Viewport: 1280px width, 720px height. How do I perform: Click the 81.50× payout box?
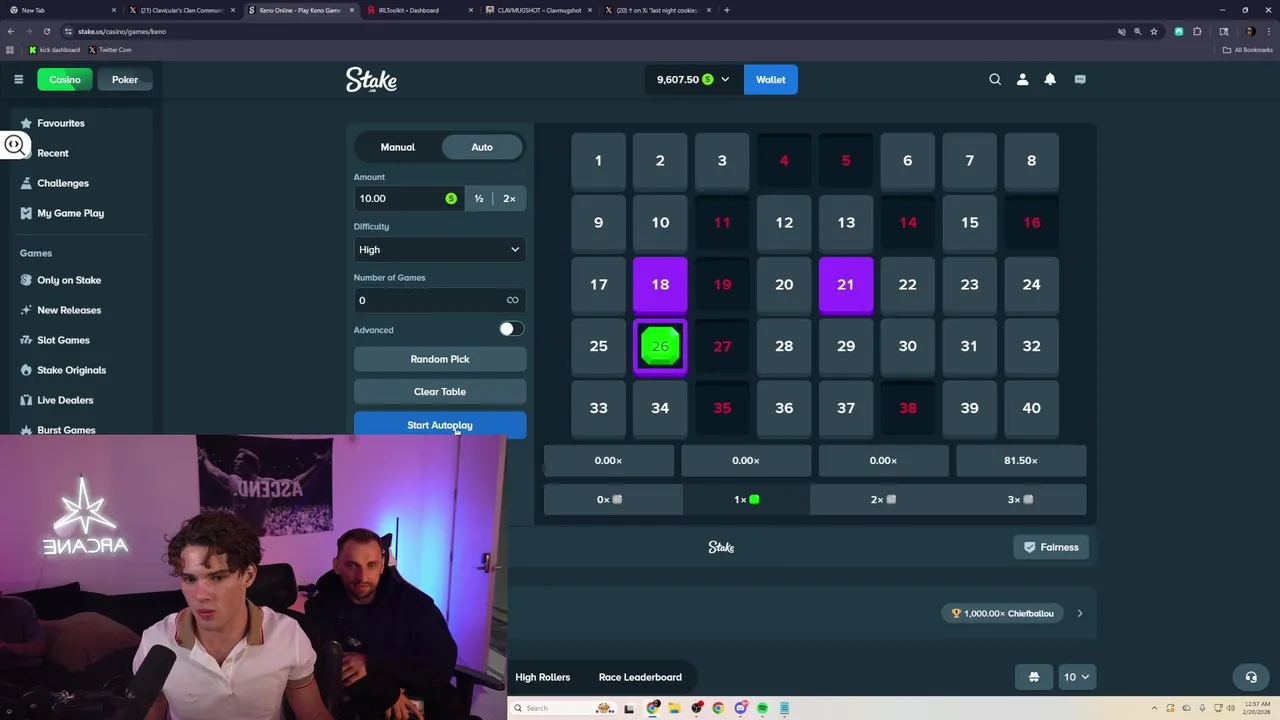(1021, 460)
